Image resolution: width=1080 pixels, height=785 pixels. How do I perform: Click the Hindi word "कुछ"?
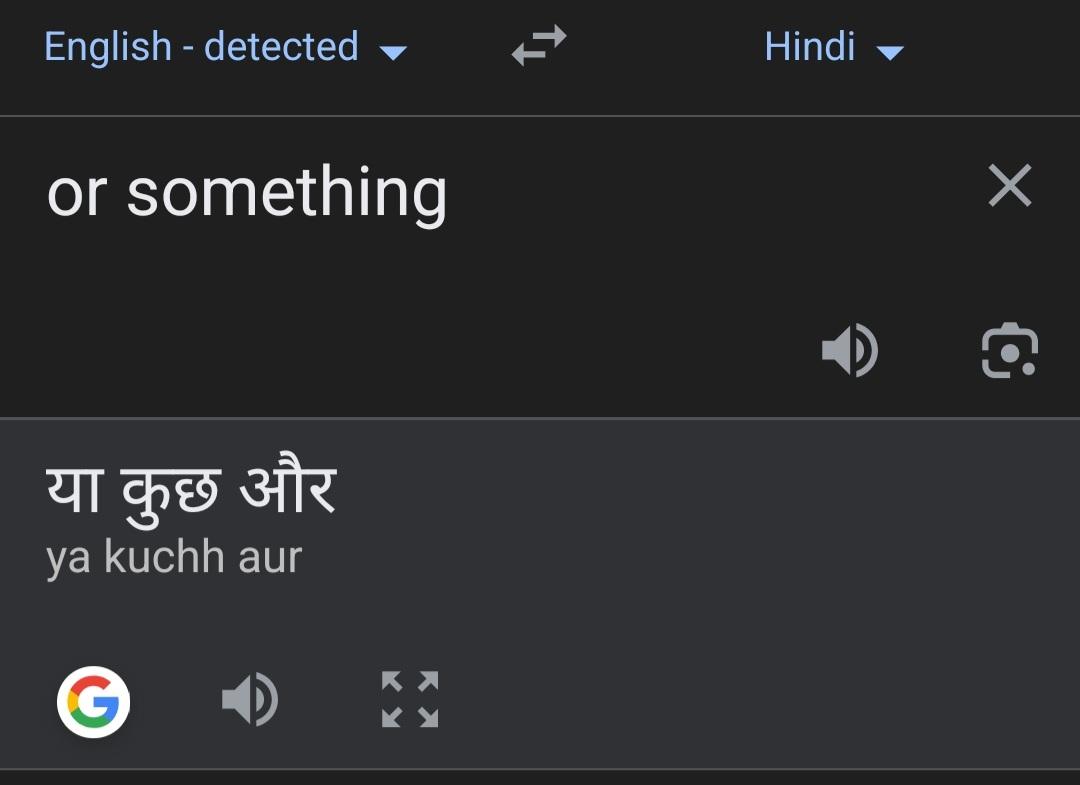point(170,492)
